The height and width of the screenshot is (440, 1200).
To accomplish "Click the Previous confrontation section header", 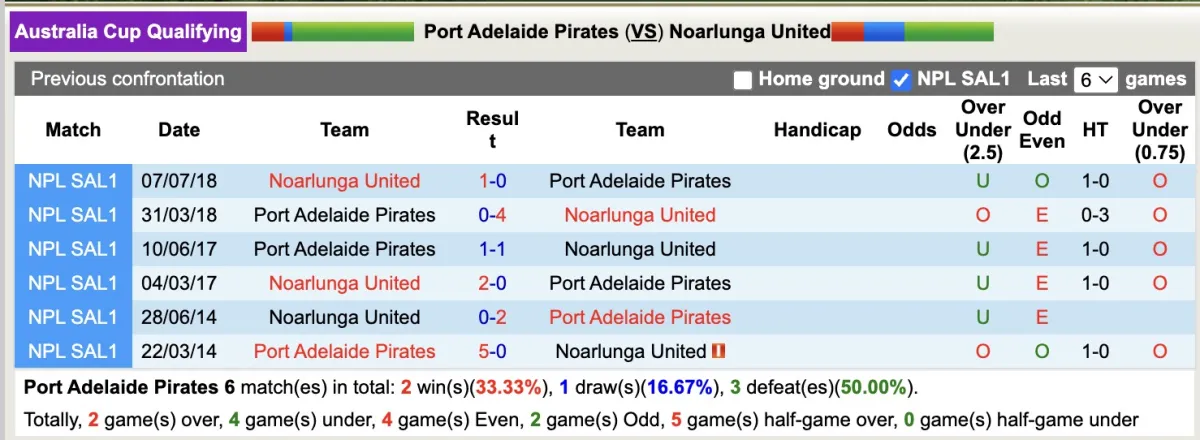I will [x=128, y=79].
